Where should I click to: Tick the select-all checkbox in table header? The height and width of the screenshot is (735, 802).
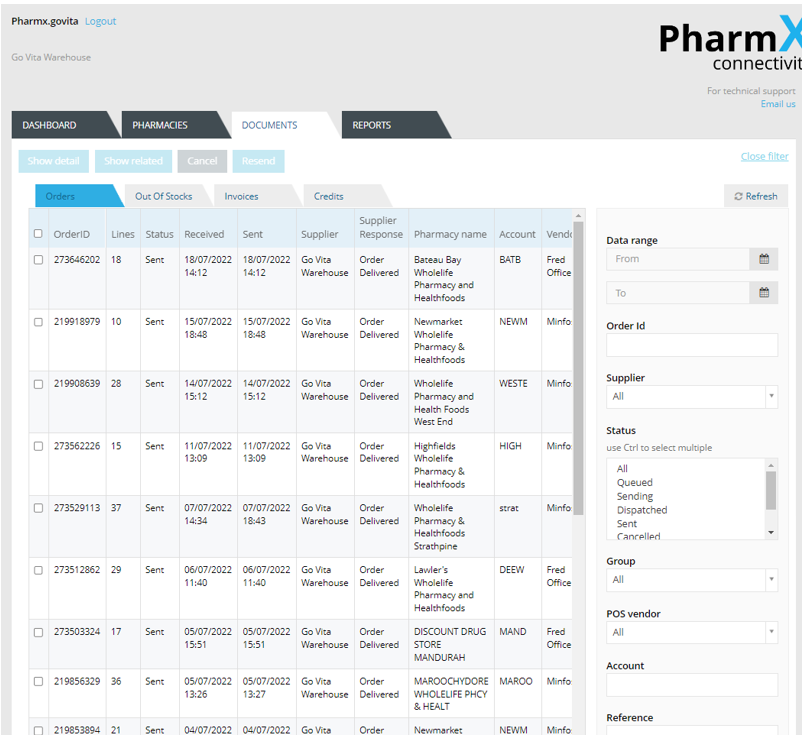point(38,234)
